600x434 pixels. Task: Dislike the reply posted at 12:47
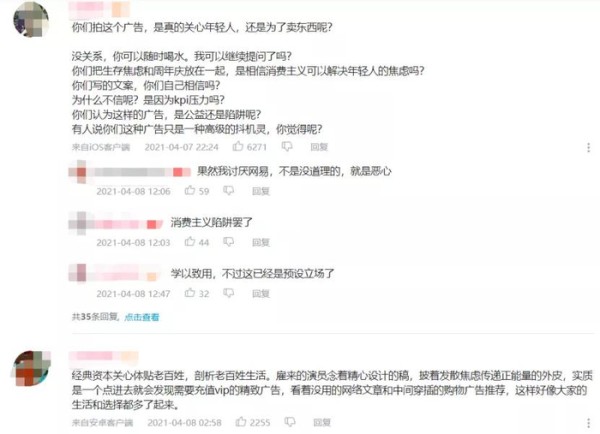(x=228, y=293)
